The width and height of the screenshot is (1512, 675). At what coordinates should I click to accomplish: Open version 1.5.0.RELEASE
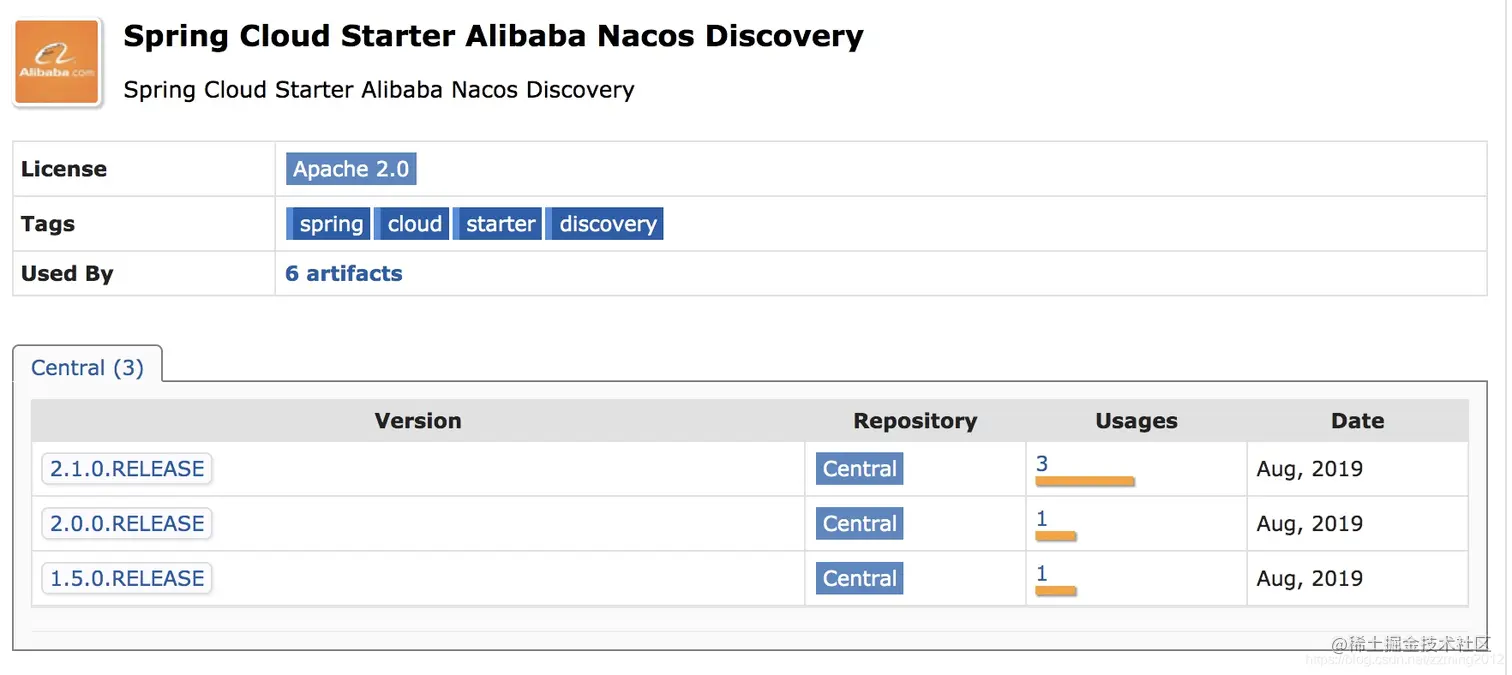[127, 579]
